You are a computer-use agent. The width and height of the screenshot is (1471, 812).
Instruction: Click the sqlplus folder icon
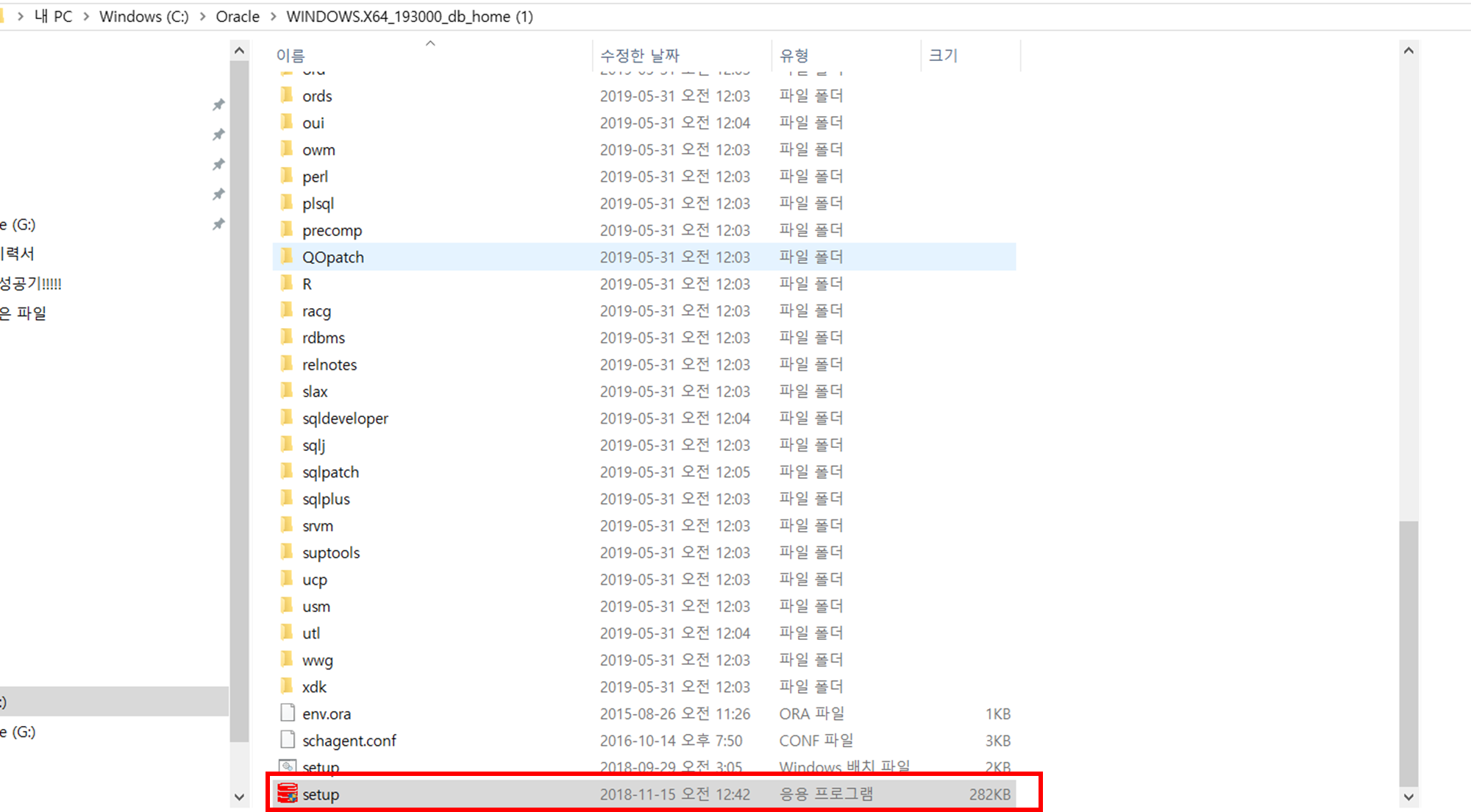pos(287,499)
